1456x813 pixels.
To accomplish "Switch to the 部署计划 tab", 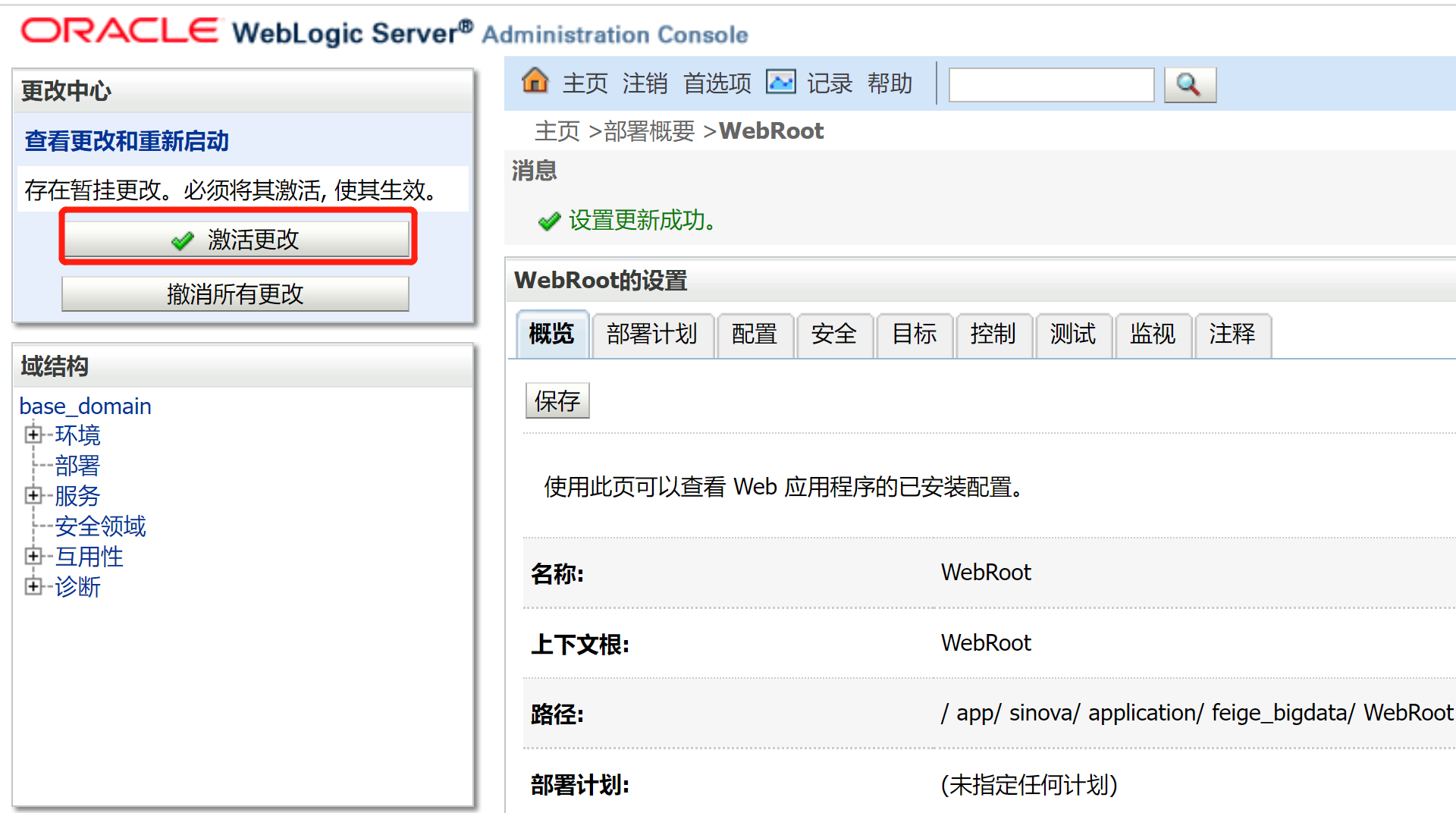I will (652, 334).
